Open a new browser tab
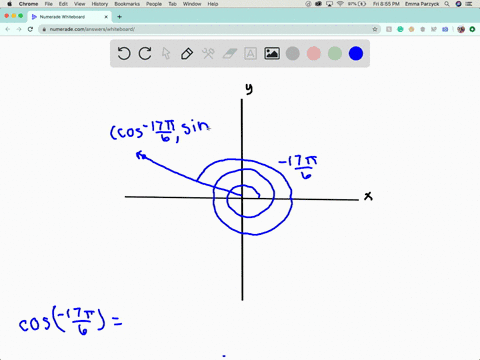The image size is (480, 360). coord(119,17)
